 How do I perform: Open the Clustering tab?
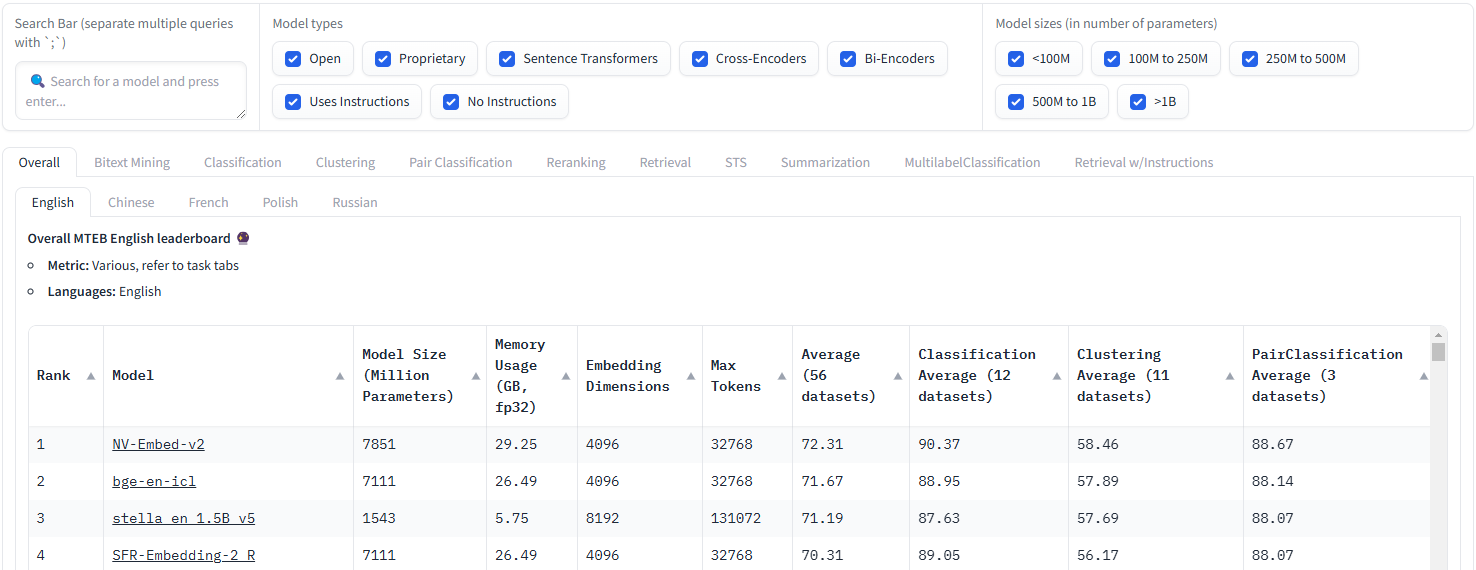pyautogui.click(x=345, y=162)
